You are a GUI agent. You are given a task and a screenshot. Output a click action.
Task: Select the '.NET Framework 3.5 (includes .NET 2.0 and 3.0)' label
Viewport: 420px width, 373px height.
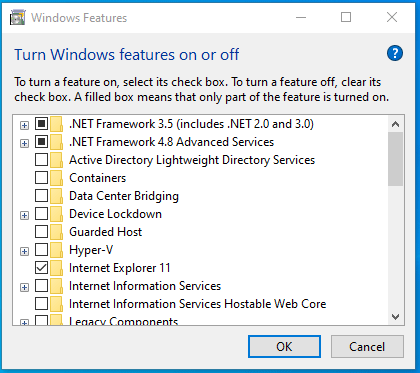click(191, 124)
